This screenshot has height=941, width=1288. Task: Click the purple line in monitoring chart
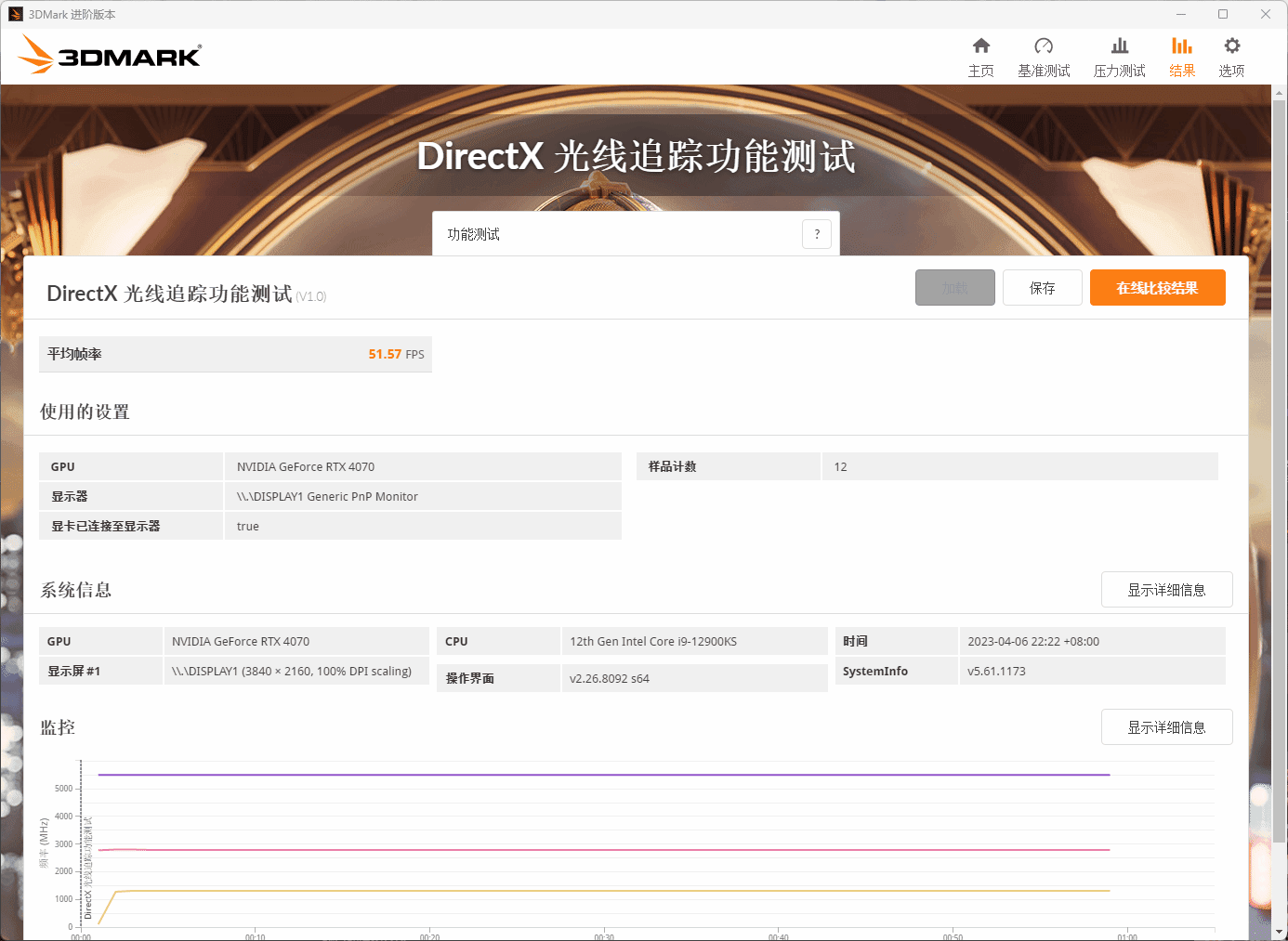(604, 775)
